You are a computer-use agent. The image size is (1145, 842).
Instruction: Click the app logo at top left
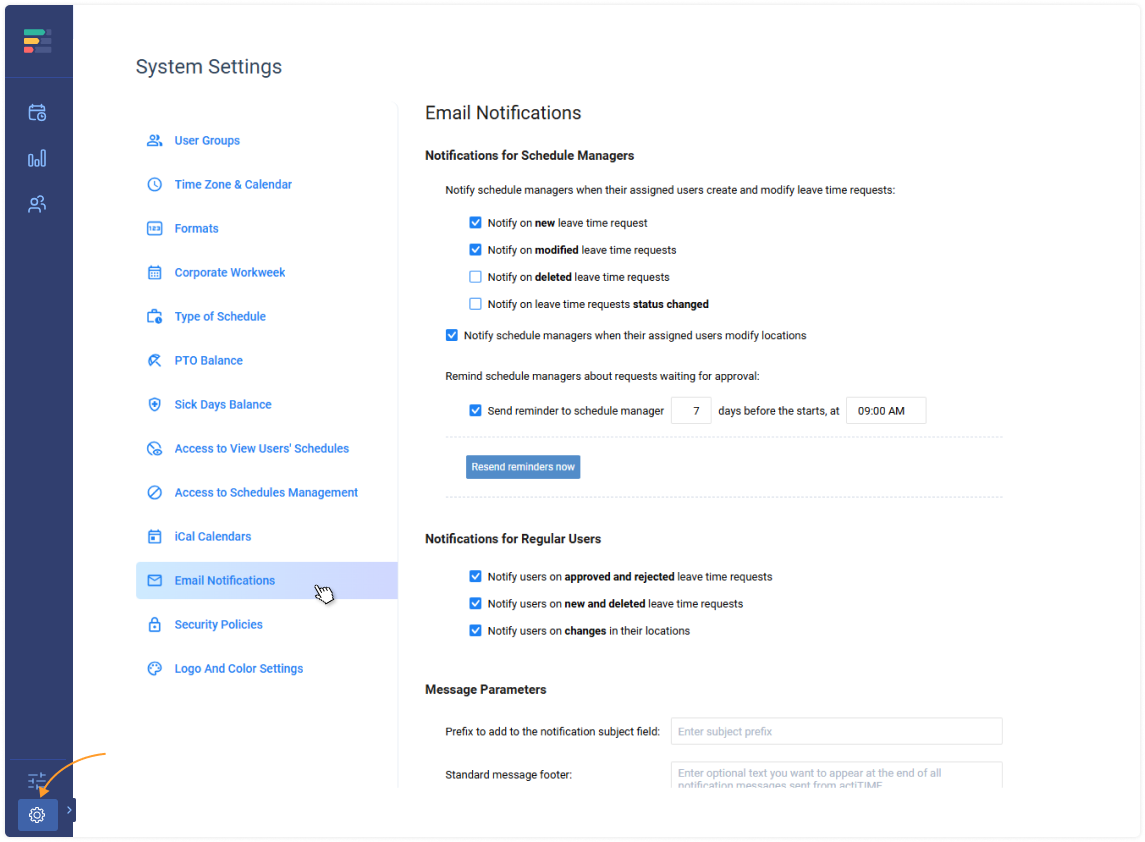(37, 41)
